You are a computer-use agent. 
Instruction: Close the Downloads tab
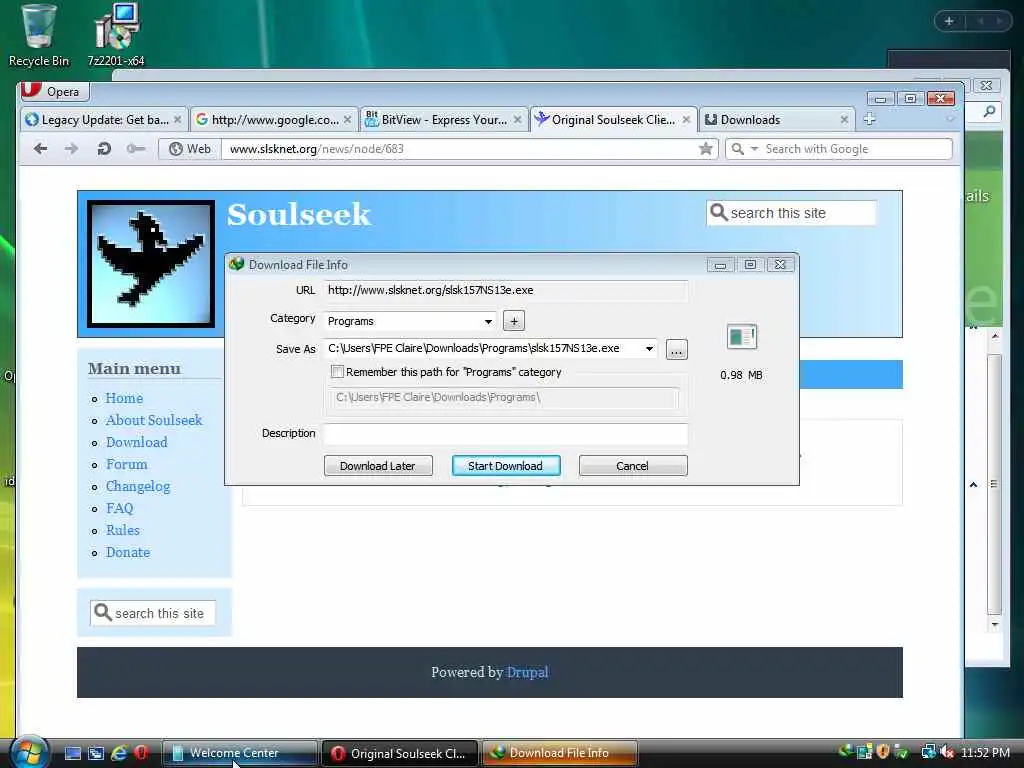coord(844,120)
